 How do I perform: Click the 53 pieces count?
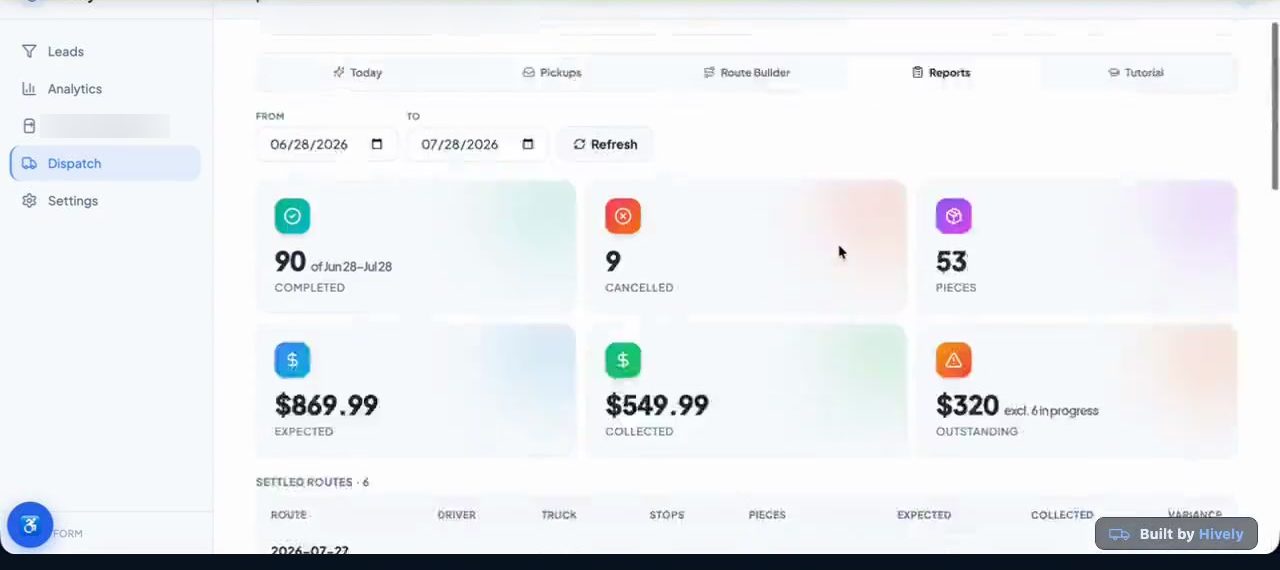[951, 261]
